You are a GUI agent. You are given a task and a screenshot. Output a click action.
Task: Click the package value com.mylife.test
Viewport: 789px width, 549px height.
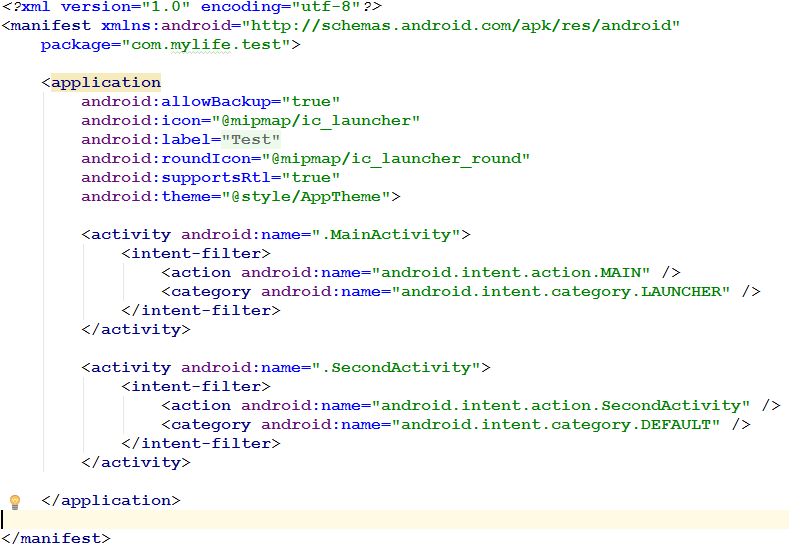[206, 45]
